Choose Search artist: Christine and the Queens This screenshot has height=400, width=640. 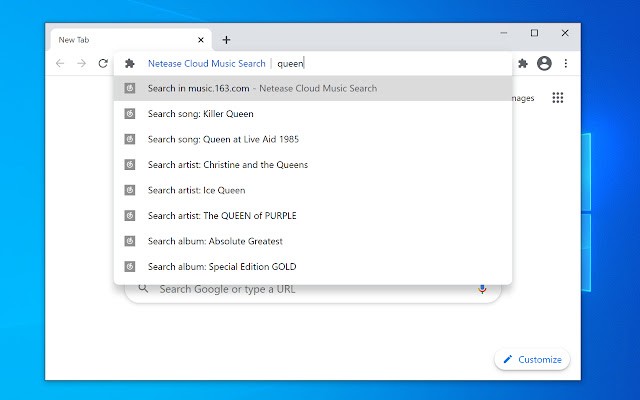pos(313,164)
